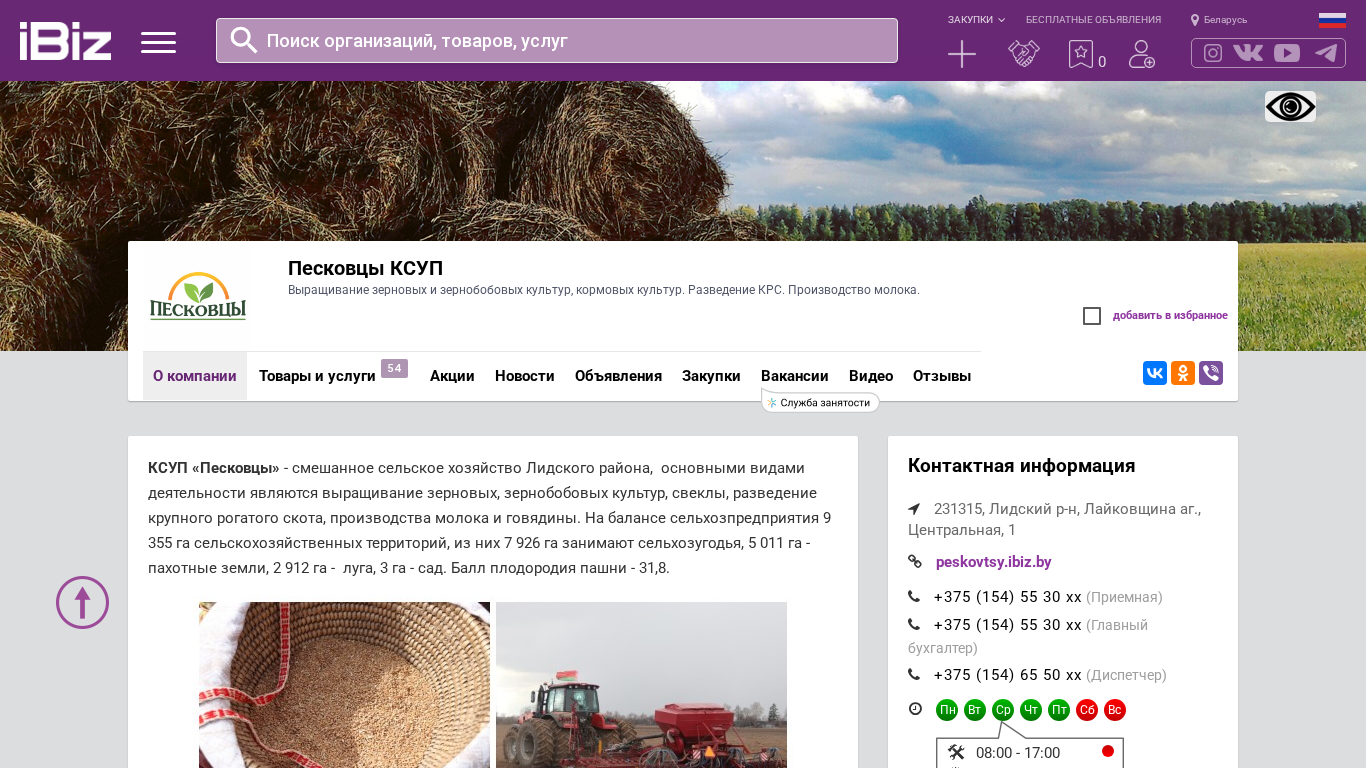Open the Беларусь region selector
This screenshot has height=768, width=1366.
pyautogui.click(x=1219, y=20)
